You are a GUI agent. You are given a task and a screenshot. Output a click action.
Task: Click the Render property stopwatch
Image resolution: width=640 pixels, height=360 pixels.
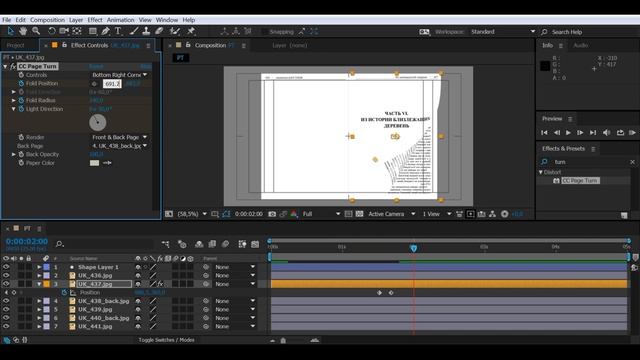21,137
